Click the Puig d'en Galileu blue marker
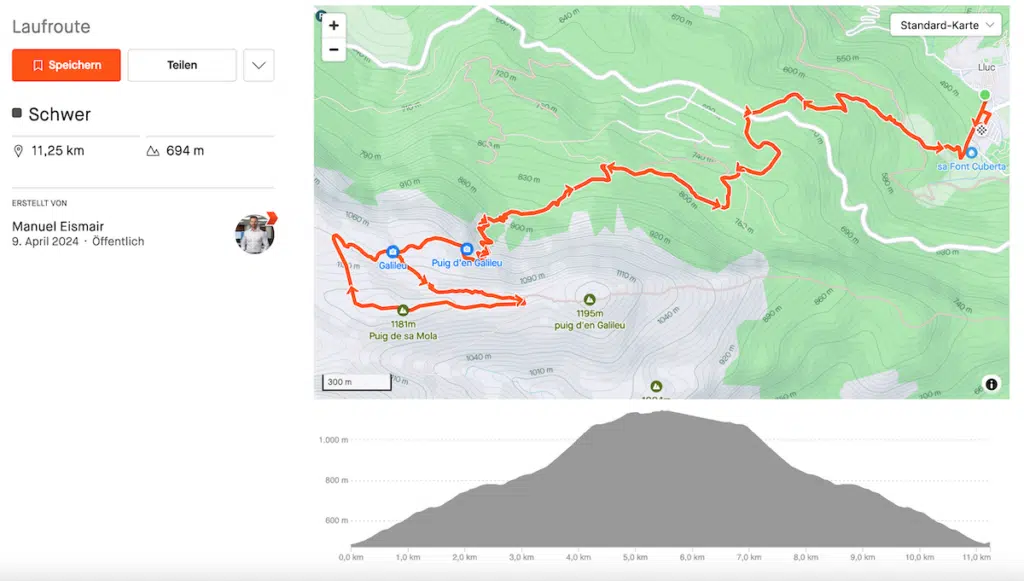 (467, 249)
